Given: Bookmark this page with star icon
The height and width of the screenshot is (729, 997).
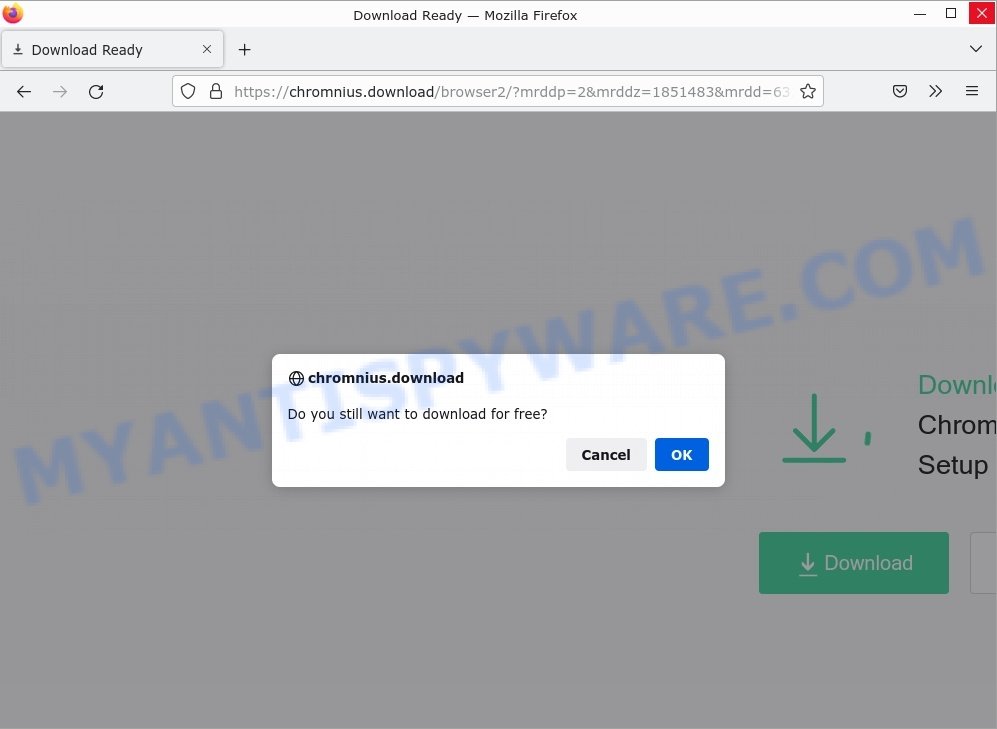Looking at the screenshot, I should [x=808, y=92].
